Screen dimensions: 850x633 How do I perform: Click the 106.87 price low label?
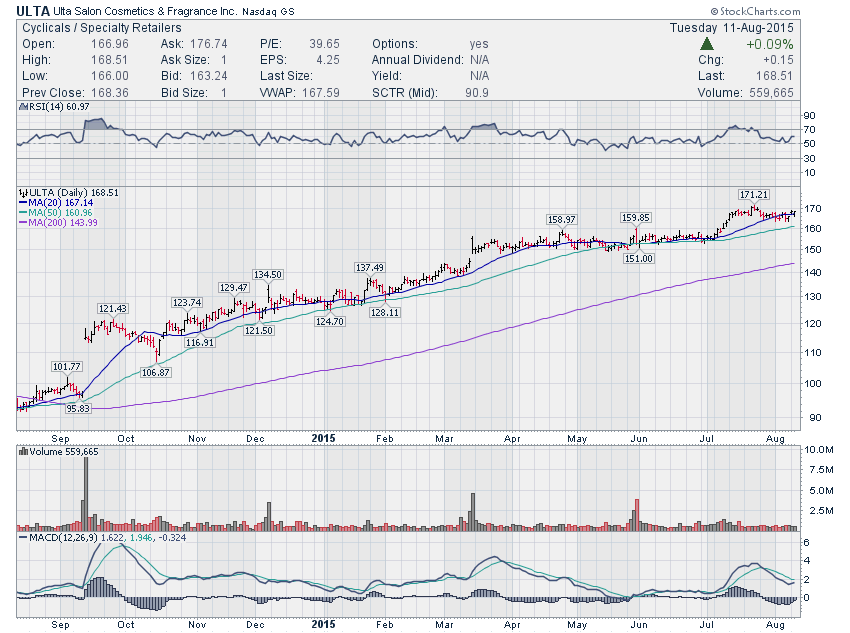pyautogui.click(x=155, y=372)
